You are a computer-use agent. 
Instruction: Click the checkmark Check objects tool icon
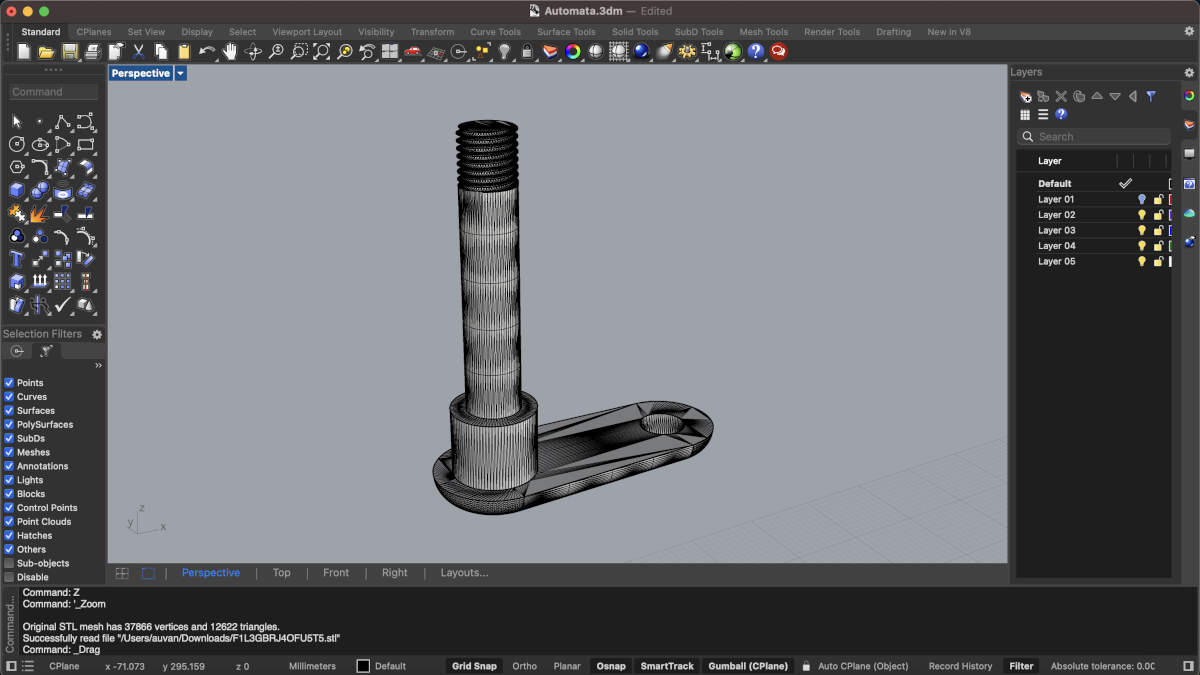pyautogui.click(x=62, y=305)
